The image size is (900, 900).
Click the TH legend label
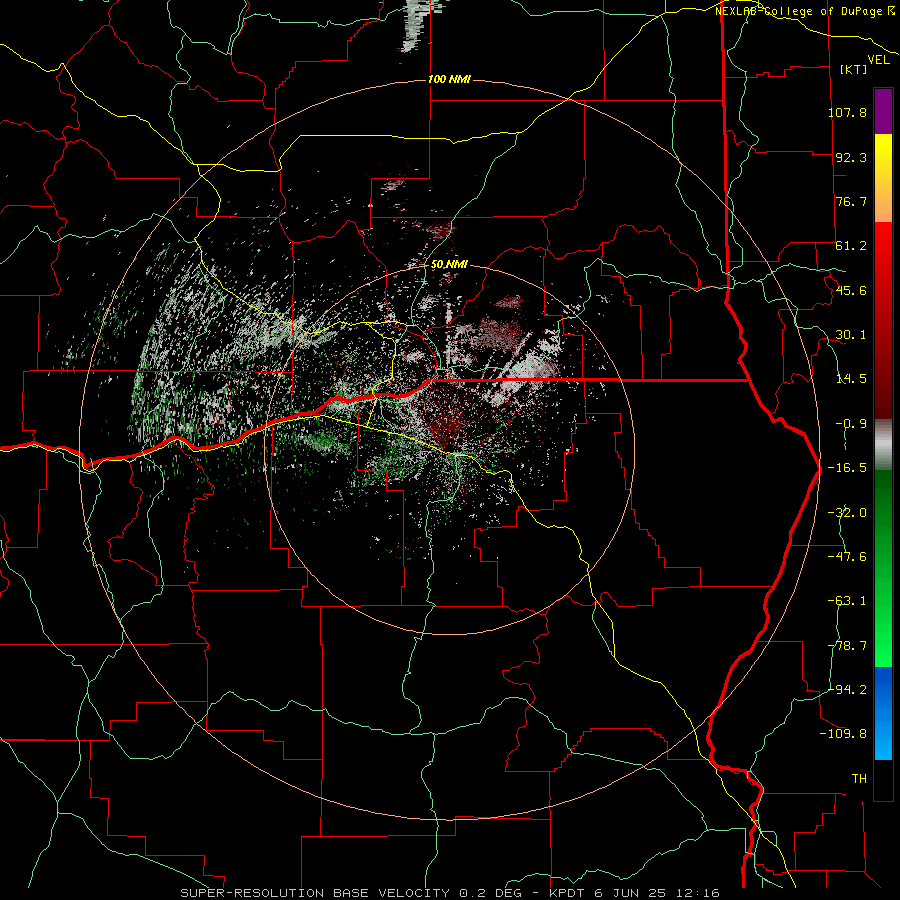(859, 779)
